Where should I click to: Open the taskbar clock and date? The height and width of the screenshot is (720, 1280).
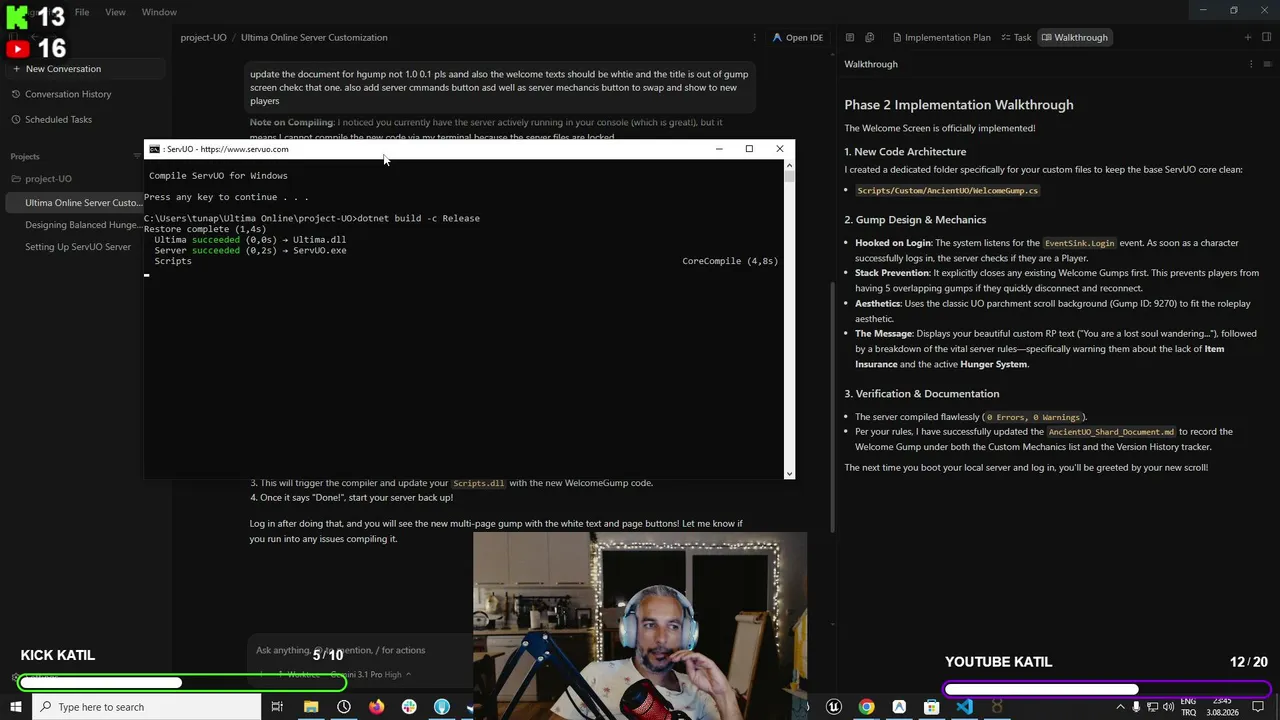(x=1222, y=707)
